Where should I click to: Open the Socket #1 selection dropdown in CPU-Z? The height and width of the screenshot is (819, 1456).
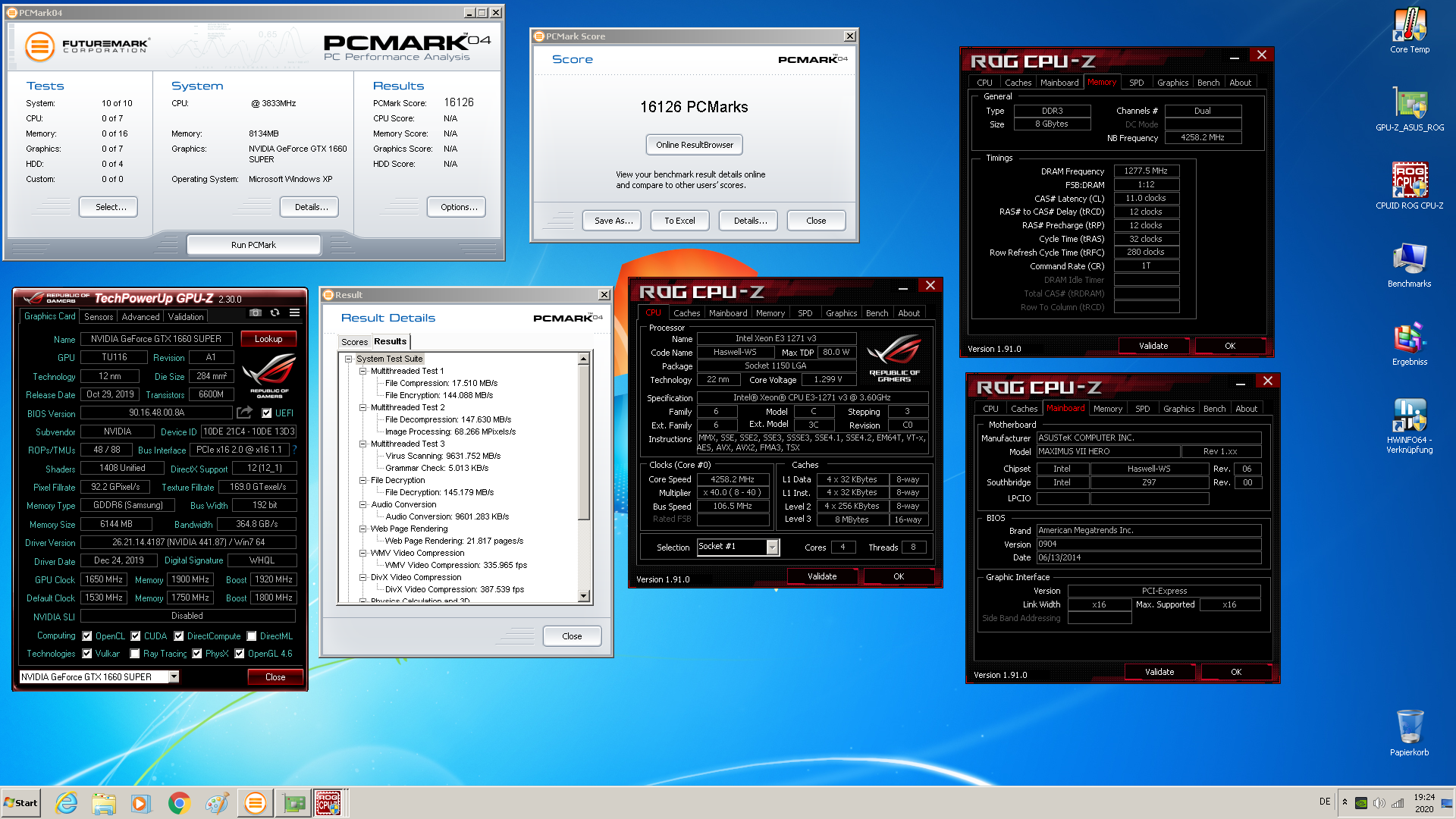coord(772,547)
